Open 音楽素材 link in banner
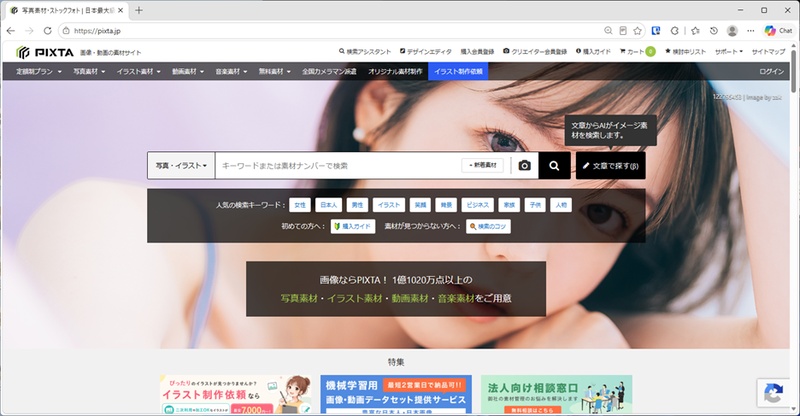800x416 pixels. click(x=456, y=298)
